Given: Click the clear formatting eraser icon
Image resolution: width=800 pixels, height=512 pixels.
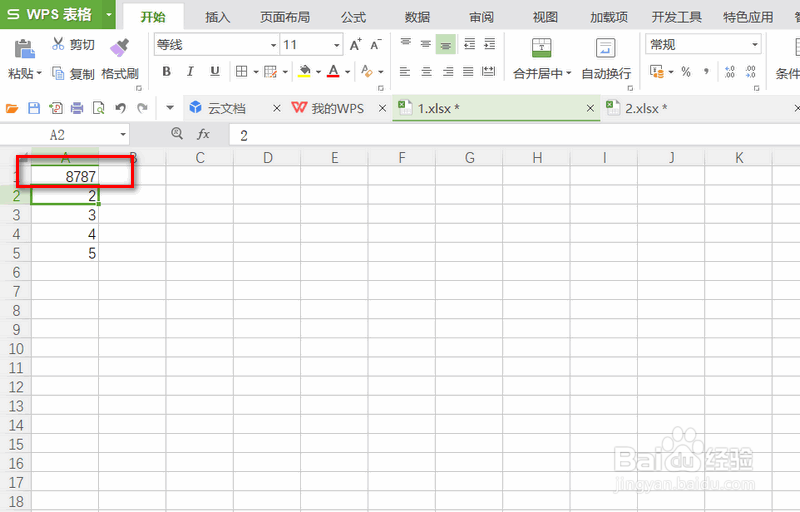Looking at the screenshot, I should [366, 71].
